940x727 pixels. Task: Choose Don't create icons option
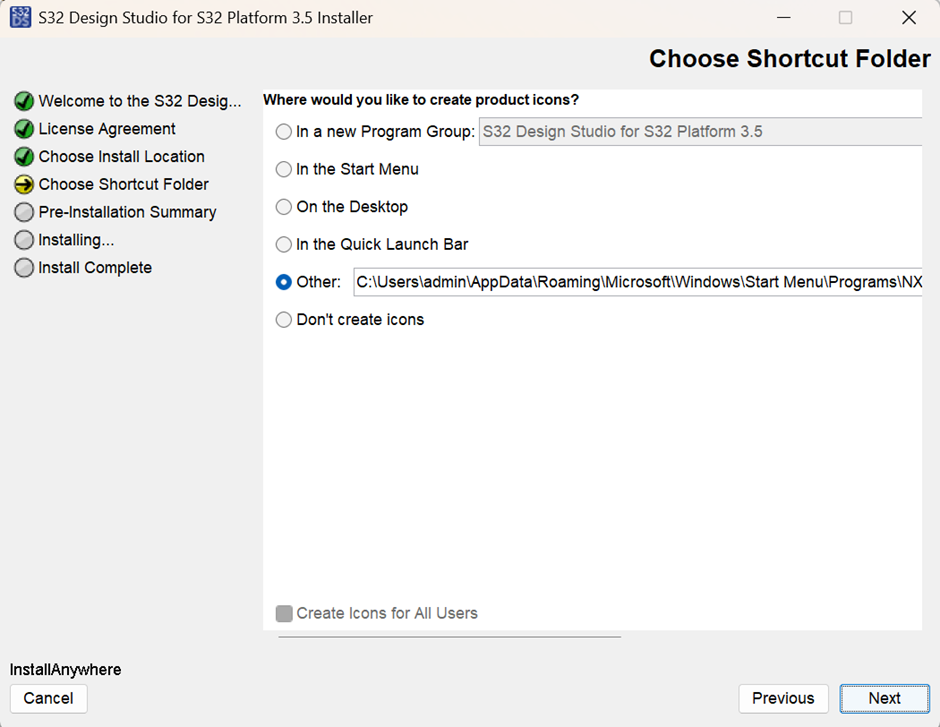pyautogui.click(x=284, y=320)
